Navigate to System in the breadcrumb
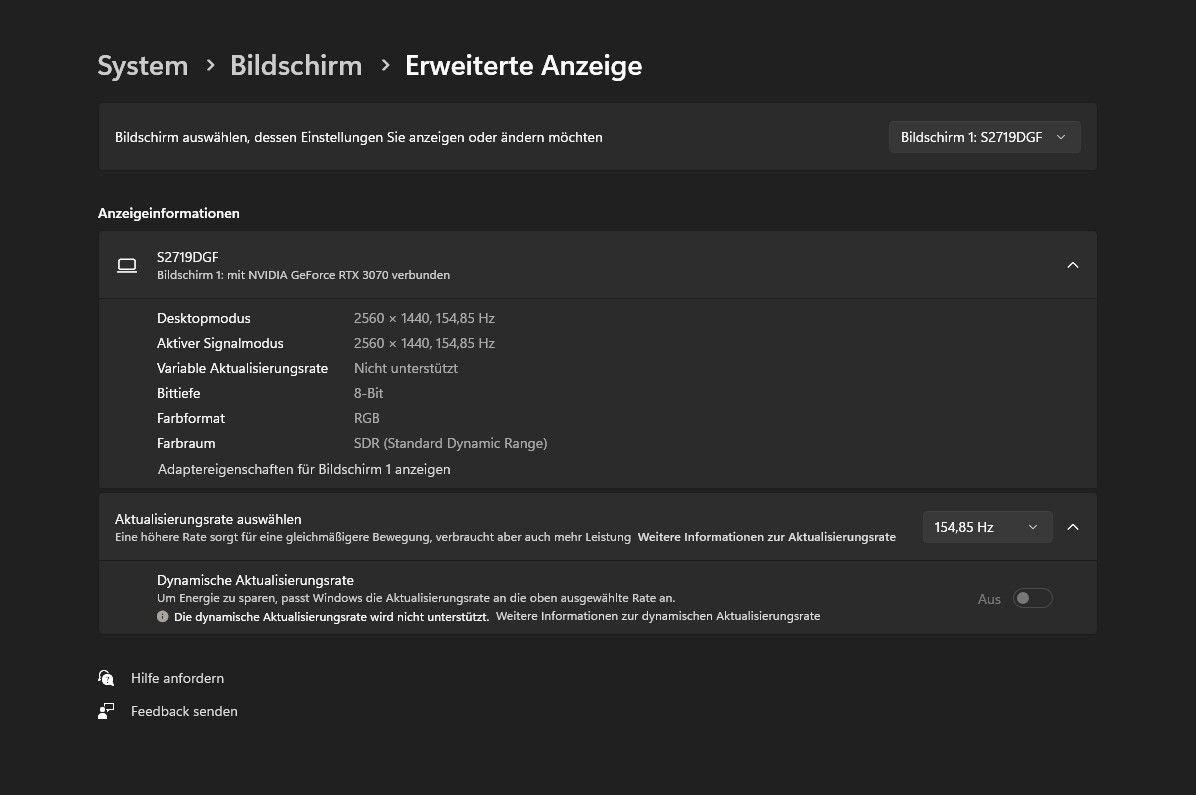This screenshot has height=795, width=1196. (142, 65)
